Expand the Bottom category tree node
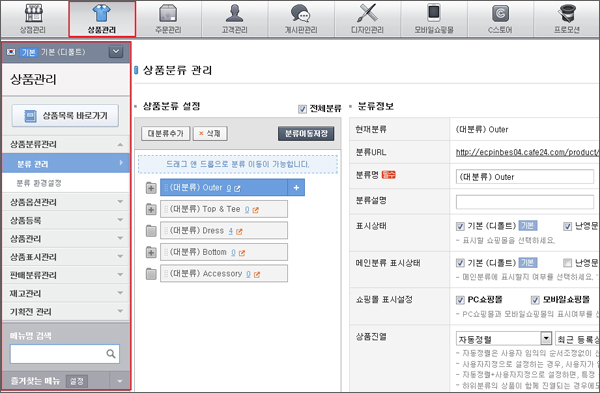The width and height of the screenshot is (600, 393). pyautogui.click(x=151, y=252)
